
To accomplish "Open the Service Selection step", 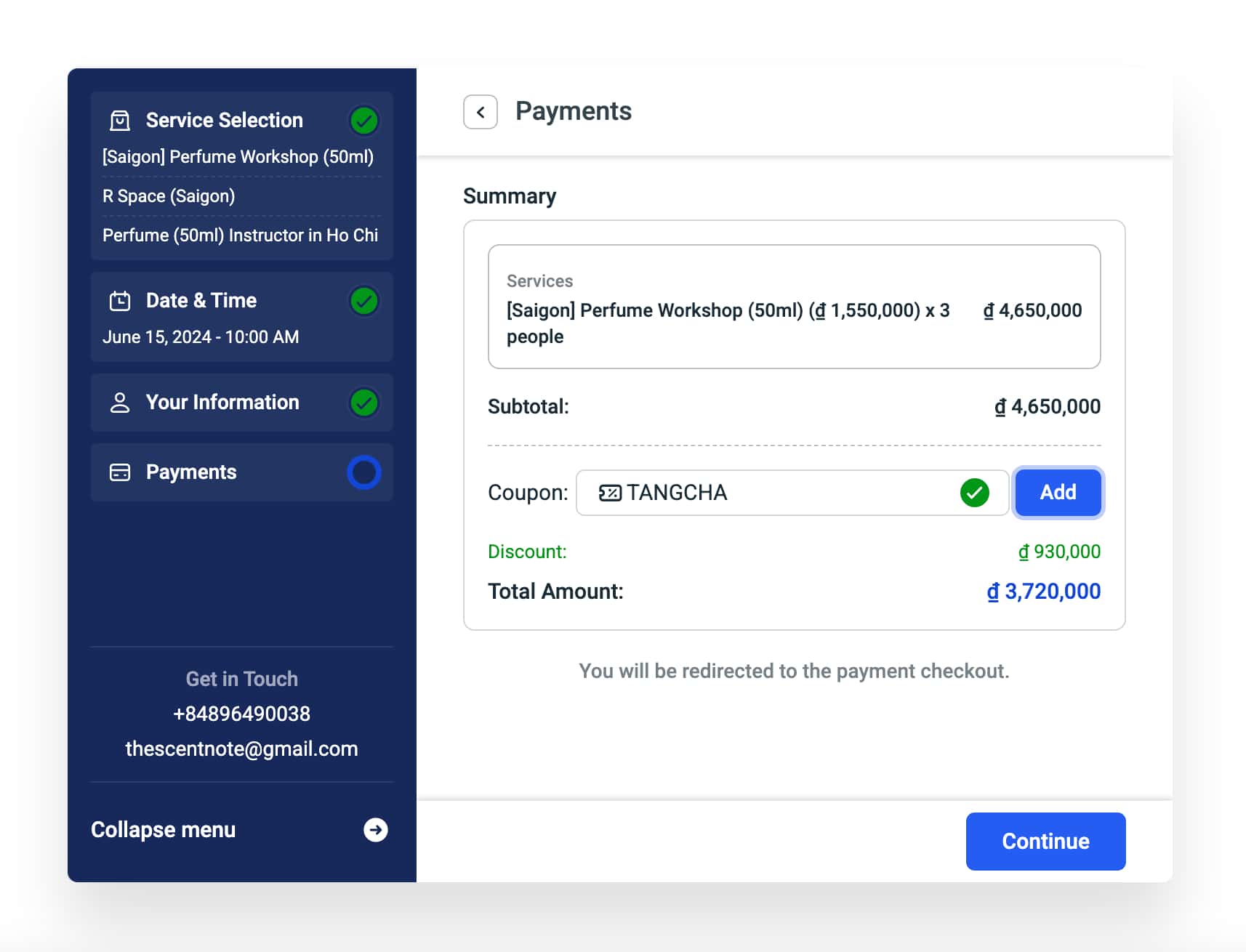I will coord(224,121).
